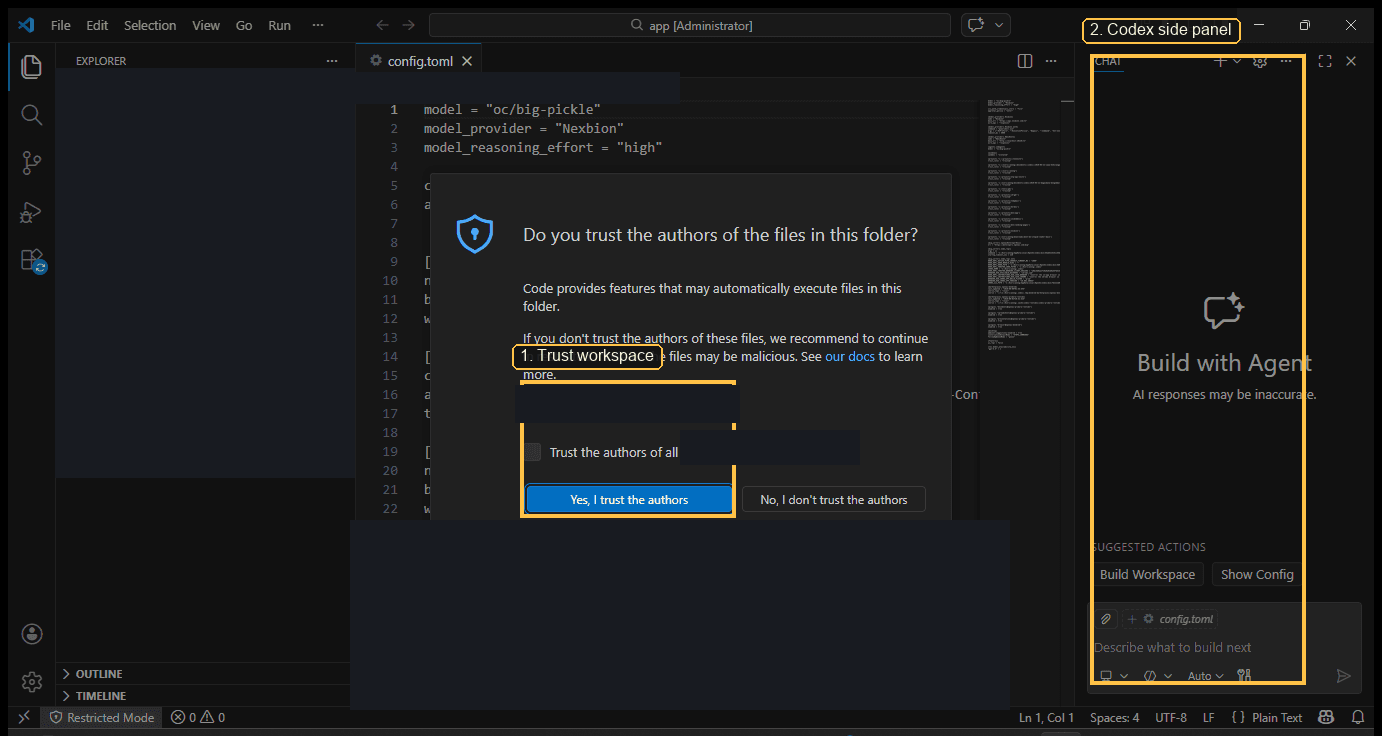Screen dimensions: 1382x736
Task: Select the CHAT panel tab
Action: (x=1108, y=61)
